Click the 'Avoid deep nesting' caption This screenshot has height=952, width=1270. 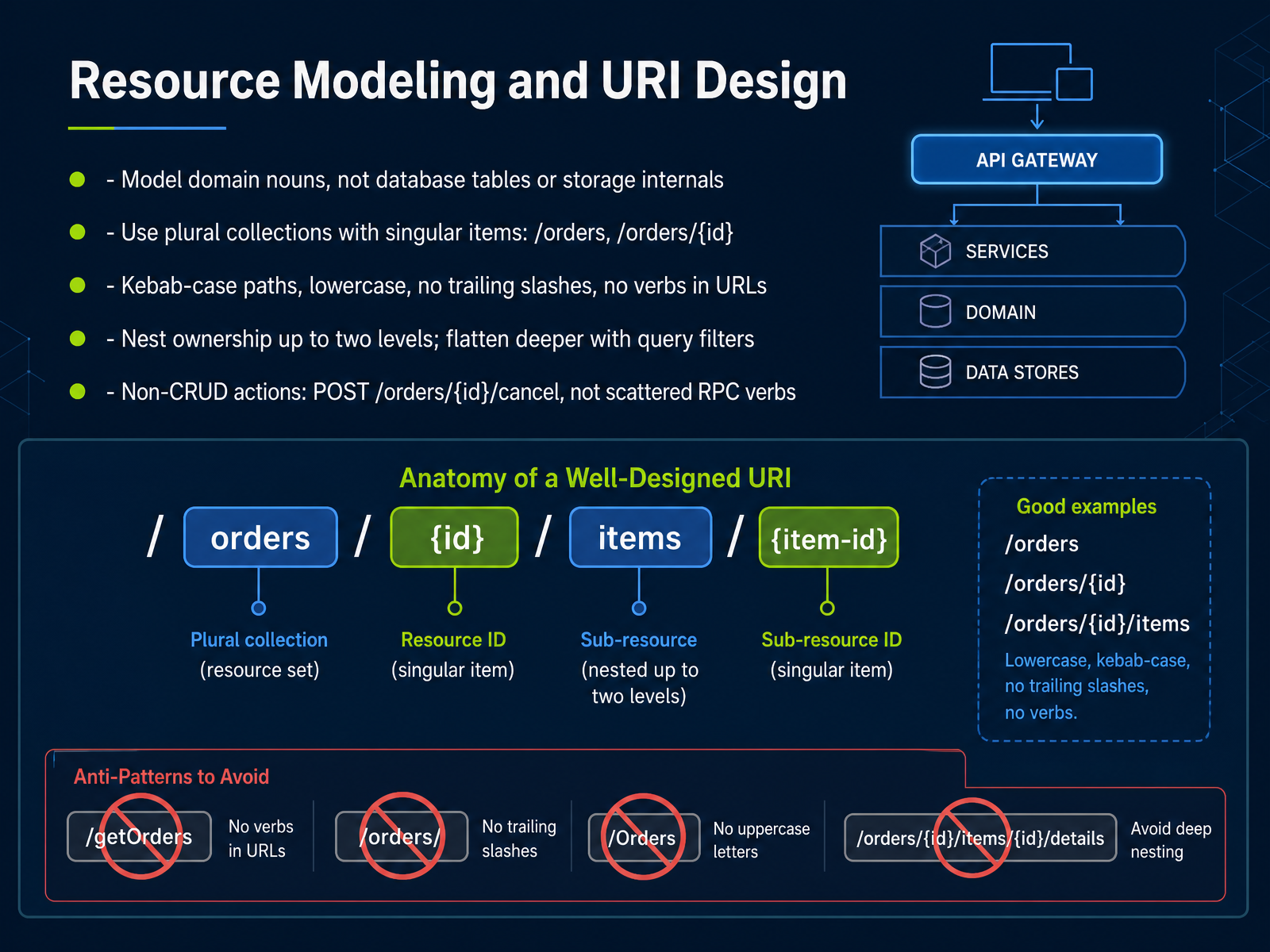(1171, 839)
